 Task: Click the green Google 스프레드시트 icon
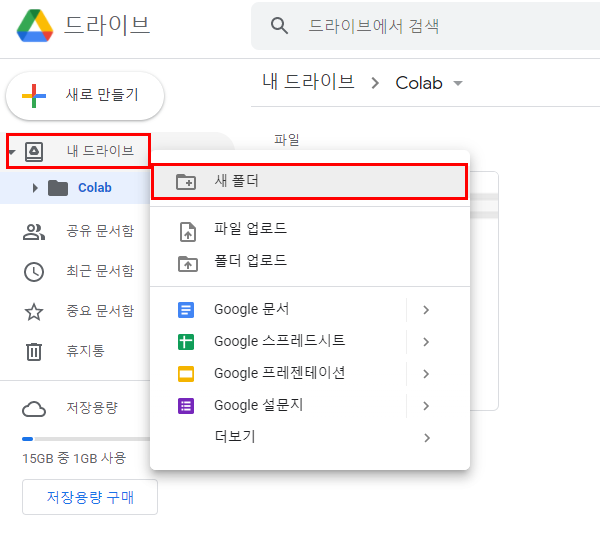186,342
